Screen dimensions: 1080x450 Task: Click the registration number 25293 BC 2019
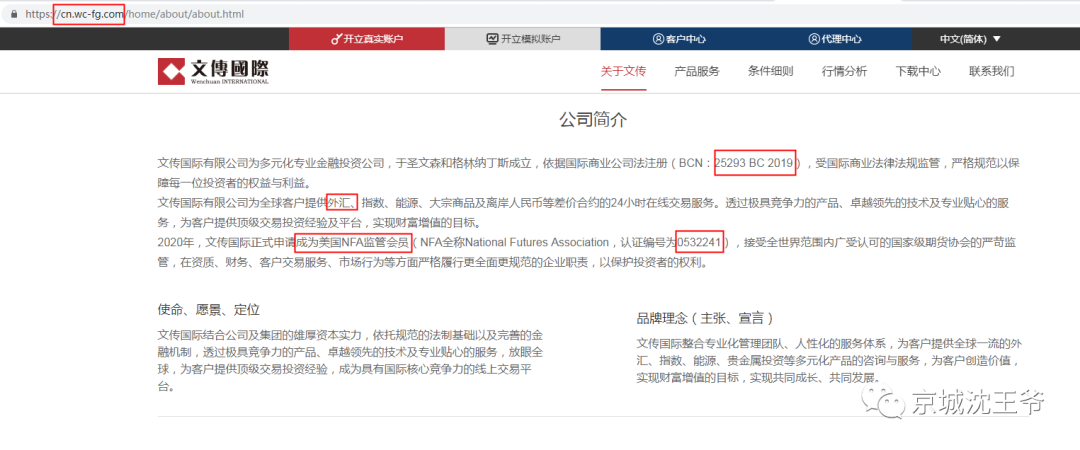[x=754, y=163]
